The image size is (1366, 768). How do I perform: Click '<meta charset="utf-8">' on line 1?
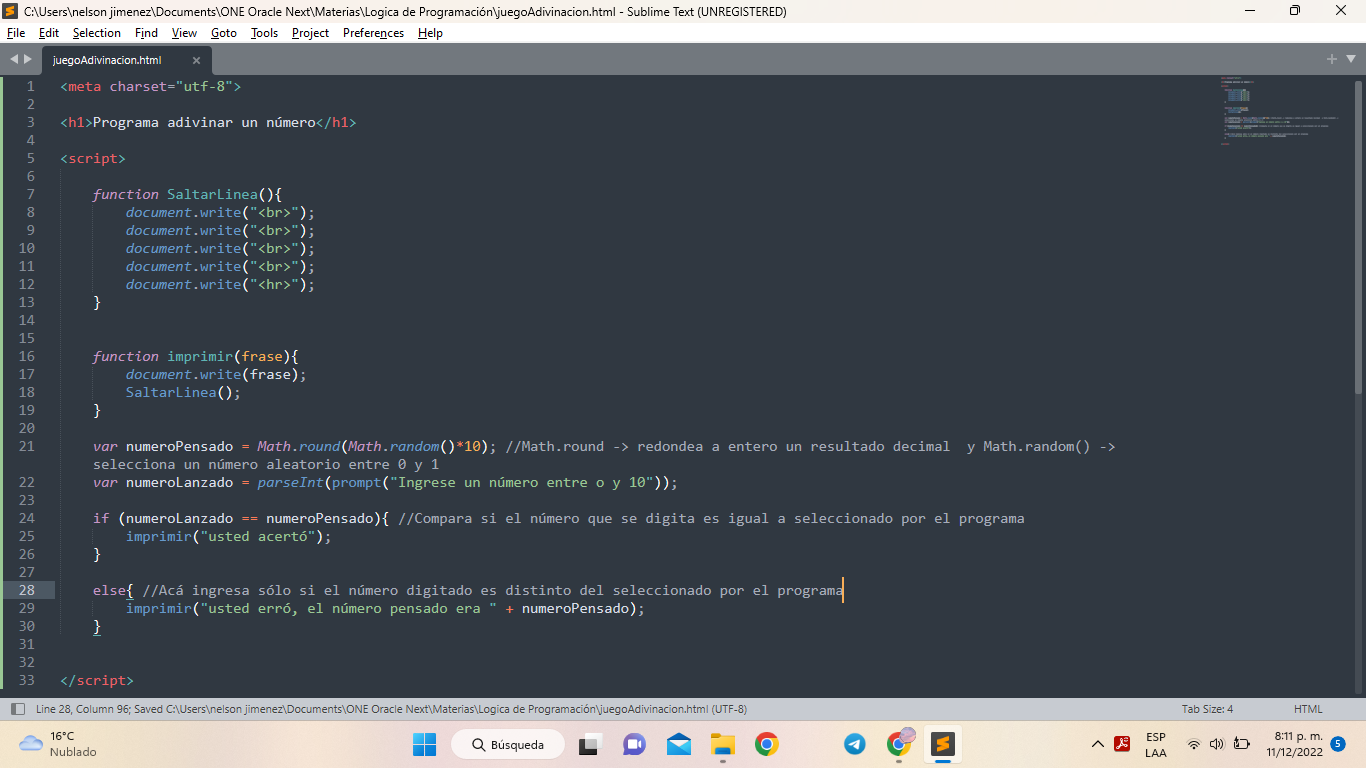coord(150,86)
